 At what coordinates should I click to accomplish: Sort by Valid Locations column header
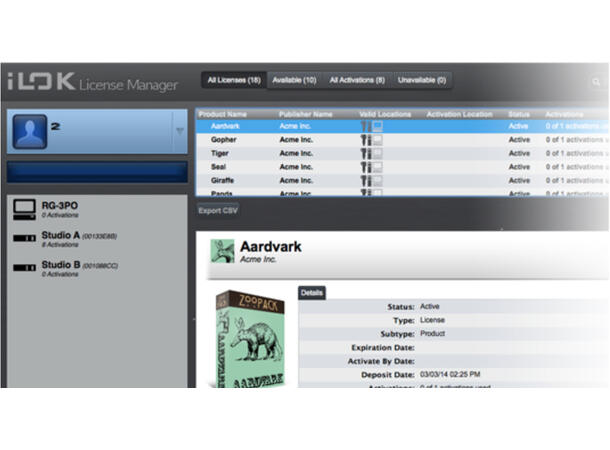pyautogui.click(x=385, y=114)
